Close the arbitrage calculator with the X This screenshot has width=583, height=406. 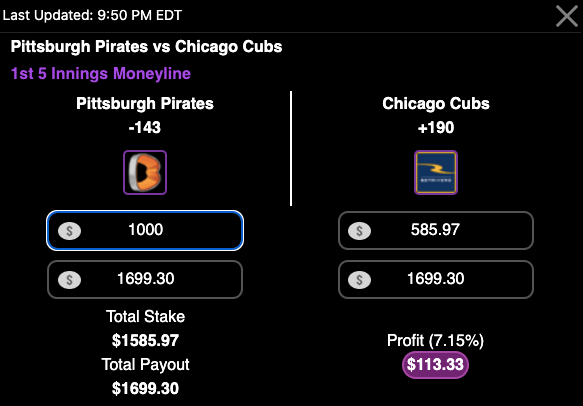(x=567, y=16)
